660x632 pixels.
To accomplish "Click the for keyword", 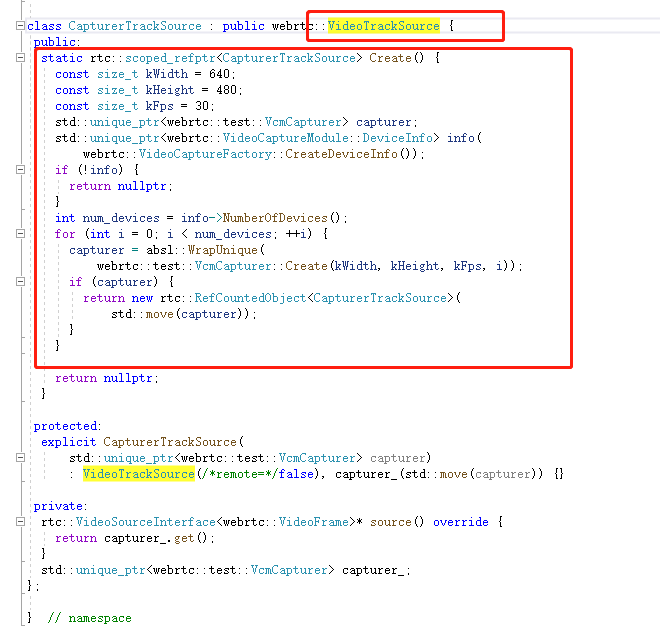I will click(x=65, y=234).
